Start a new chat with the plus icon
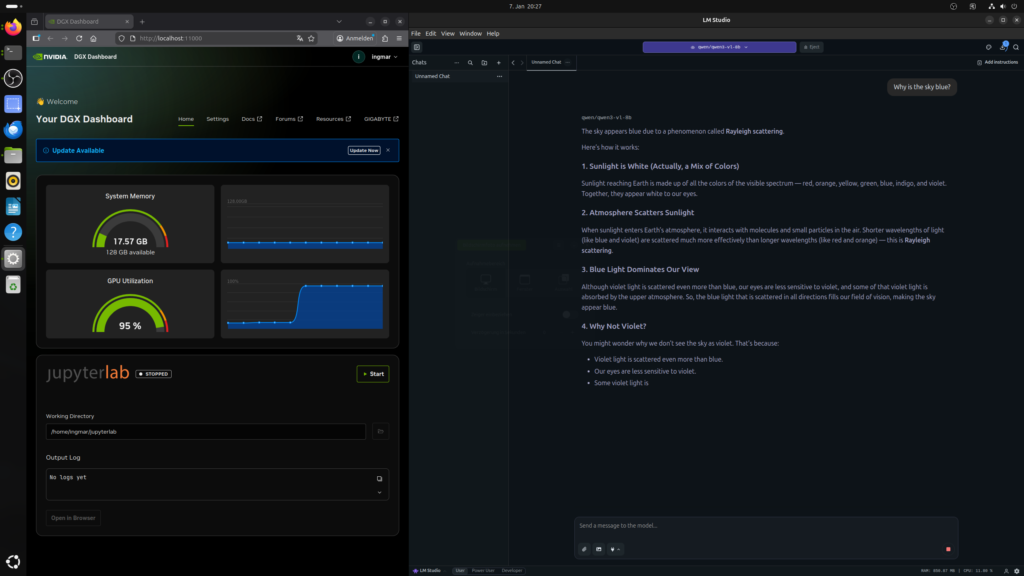Screen dimensions: 1024x576 pyautogui.click(x=497, y=62)
